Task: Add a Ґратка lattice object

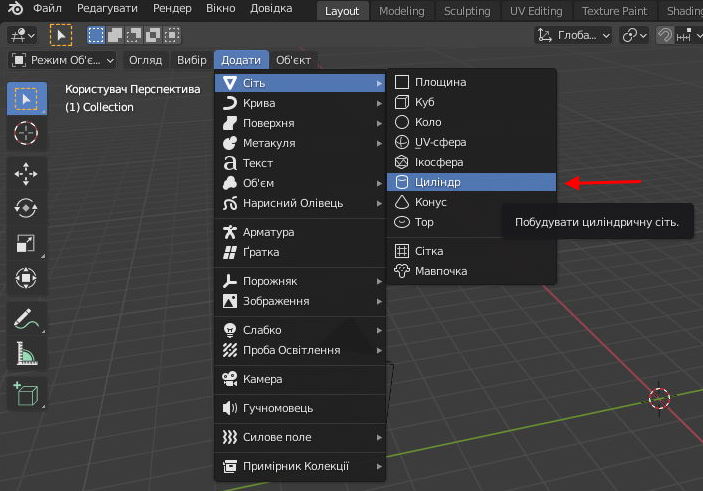Action: coord(300,252)
